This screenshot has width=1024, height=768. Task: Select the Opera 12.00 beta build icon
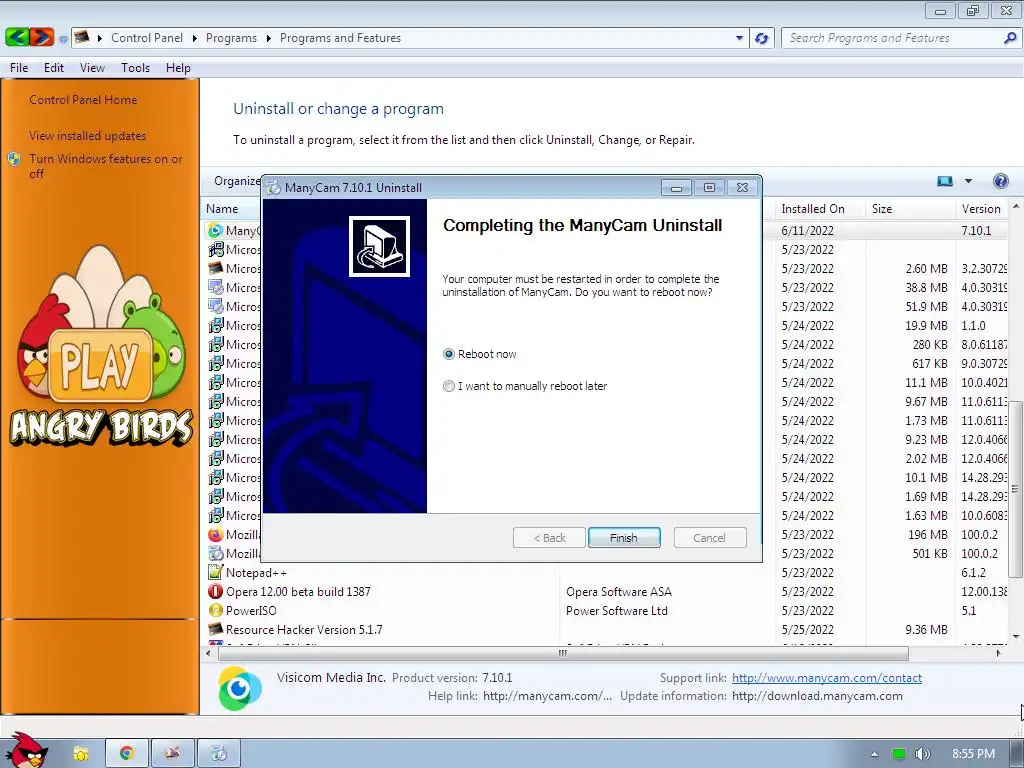[x=215, y=592]
